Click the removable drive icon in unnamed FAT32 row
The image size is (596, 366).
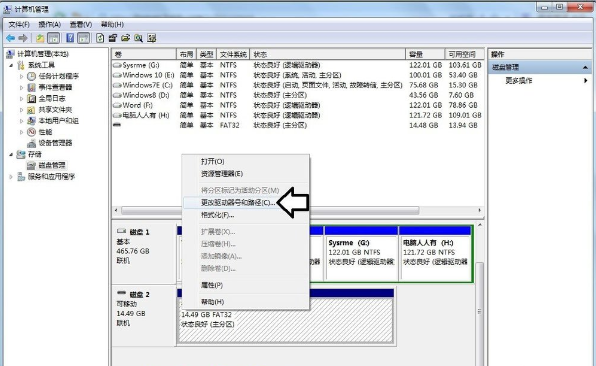click(117, 125)
